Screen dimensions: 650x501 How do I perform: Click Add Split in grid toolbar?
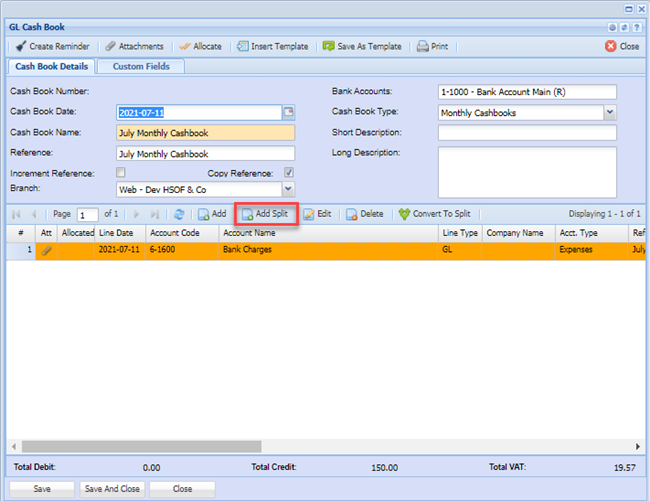coord(265,214)
